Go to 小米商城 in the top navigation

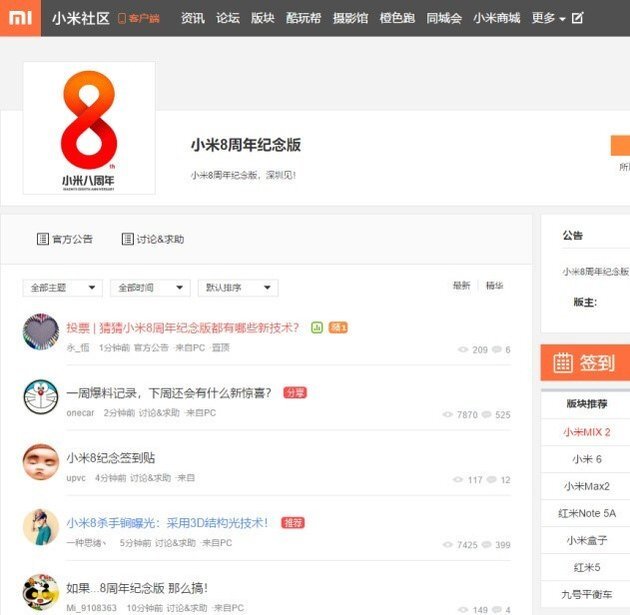pyautogui.click(x=497, y=18)
